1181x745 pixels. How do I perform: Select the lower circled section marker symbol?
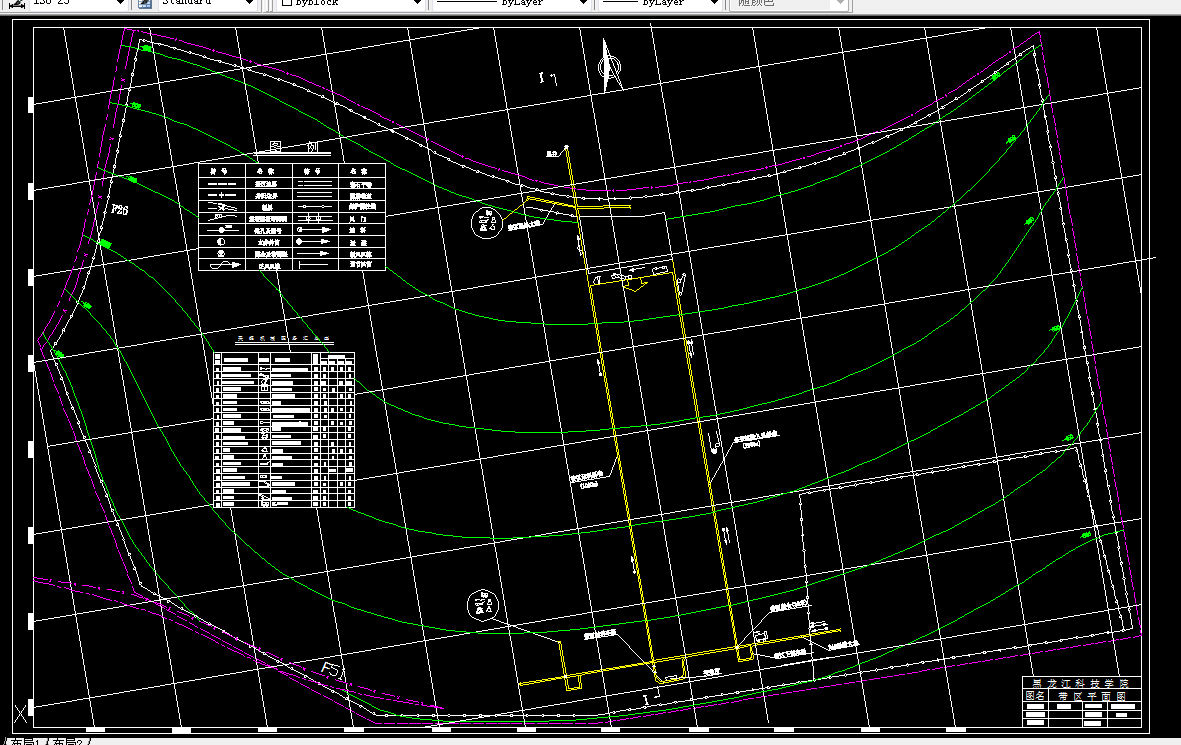point(483,606)
